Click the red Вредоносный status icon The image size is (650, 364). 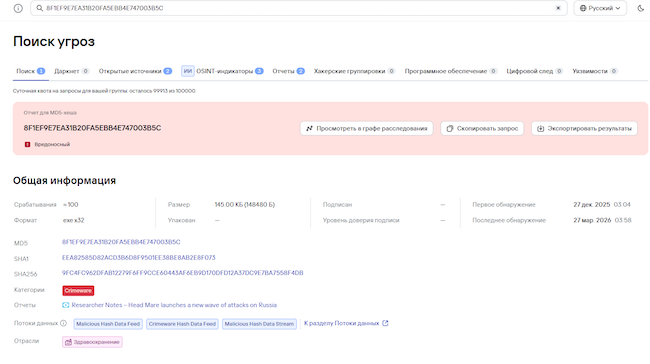click(27, 144)
